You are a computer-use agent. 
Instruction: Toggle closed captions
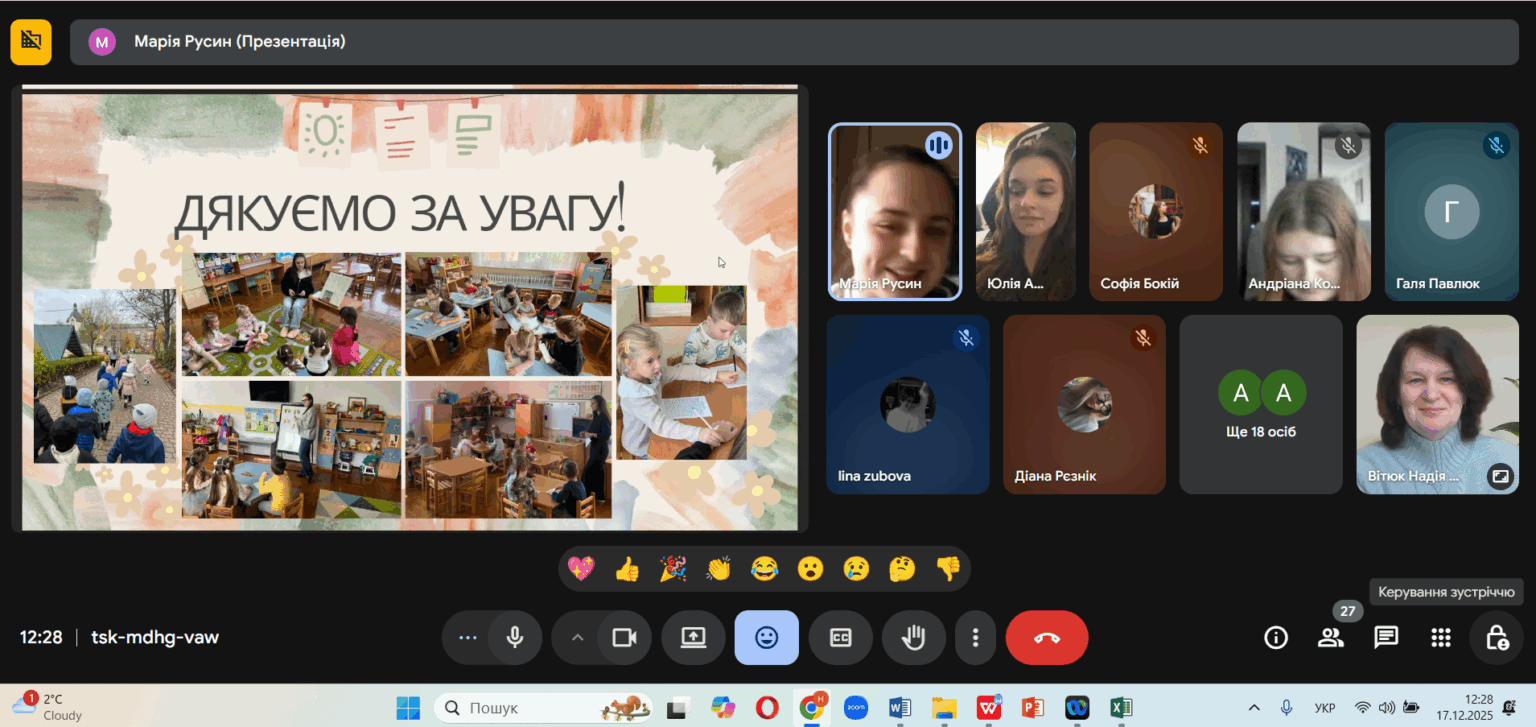pyautogui.click(x=840, y=638)
